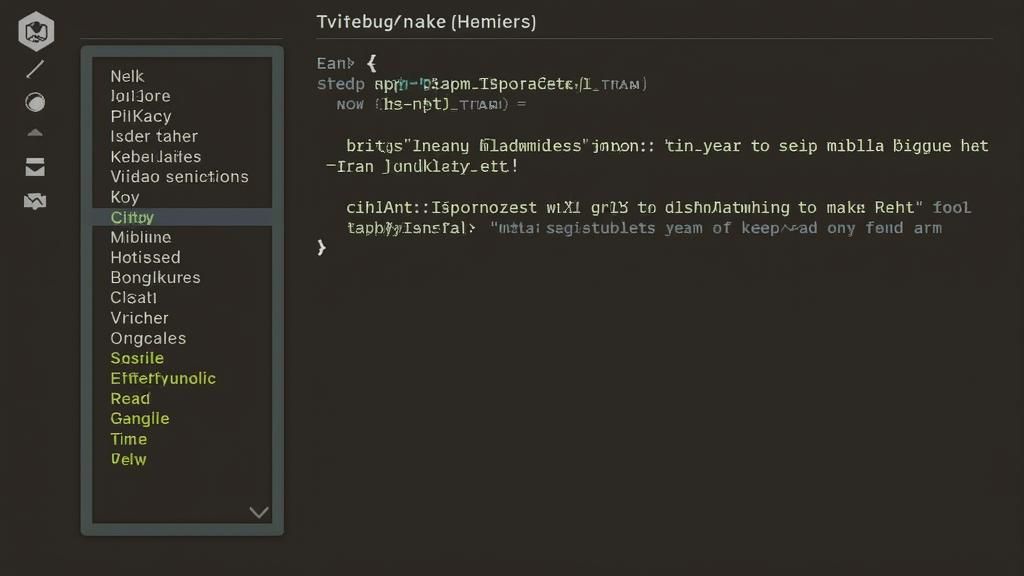Image resolution: width=1024 pixels, height=576 pixels.
Task: Select the highlighted Cittpy list entry
Action: point(132,217)
